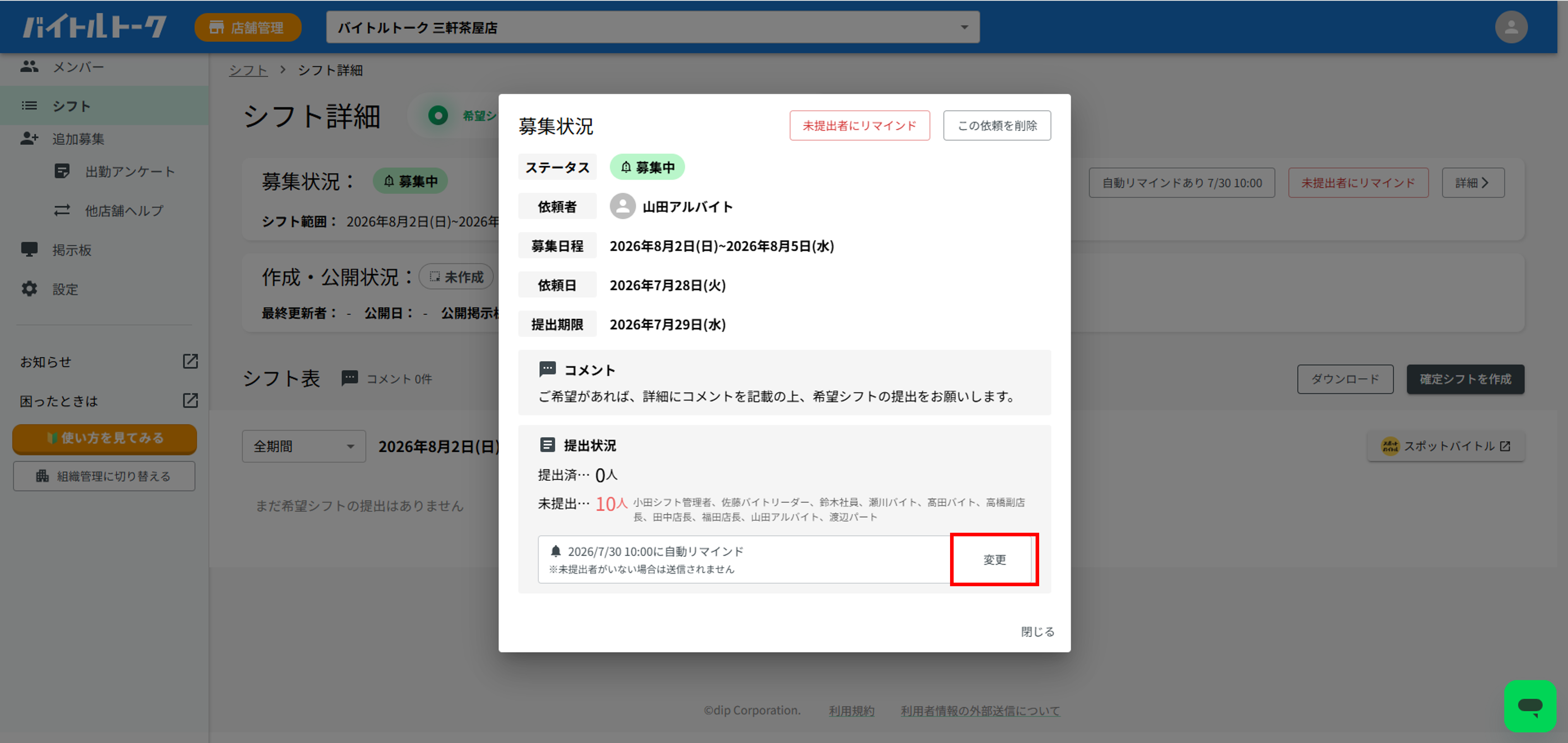Click the 他店舗ヘルプ swap arrows icon
This screenshot has width=1568, height=743.
(x=62, y=211)
